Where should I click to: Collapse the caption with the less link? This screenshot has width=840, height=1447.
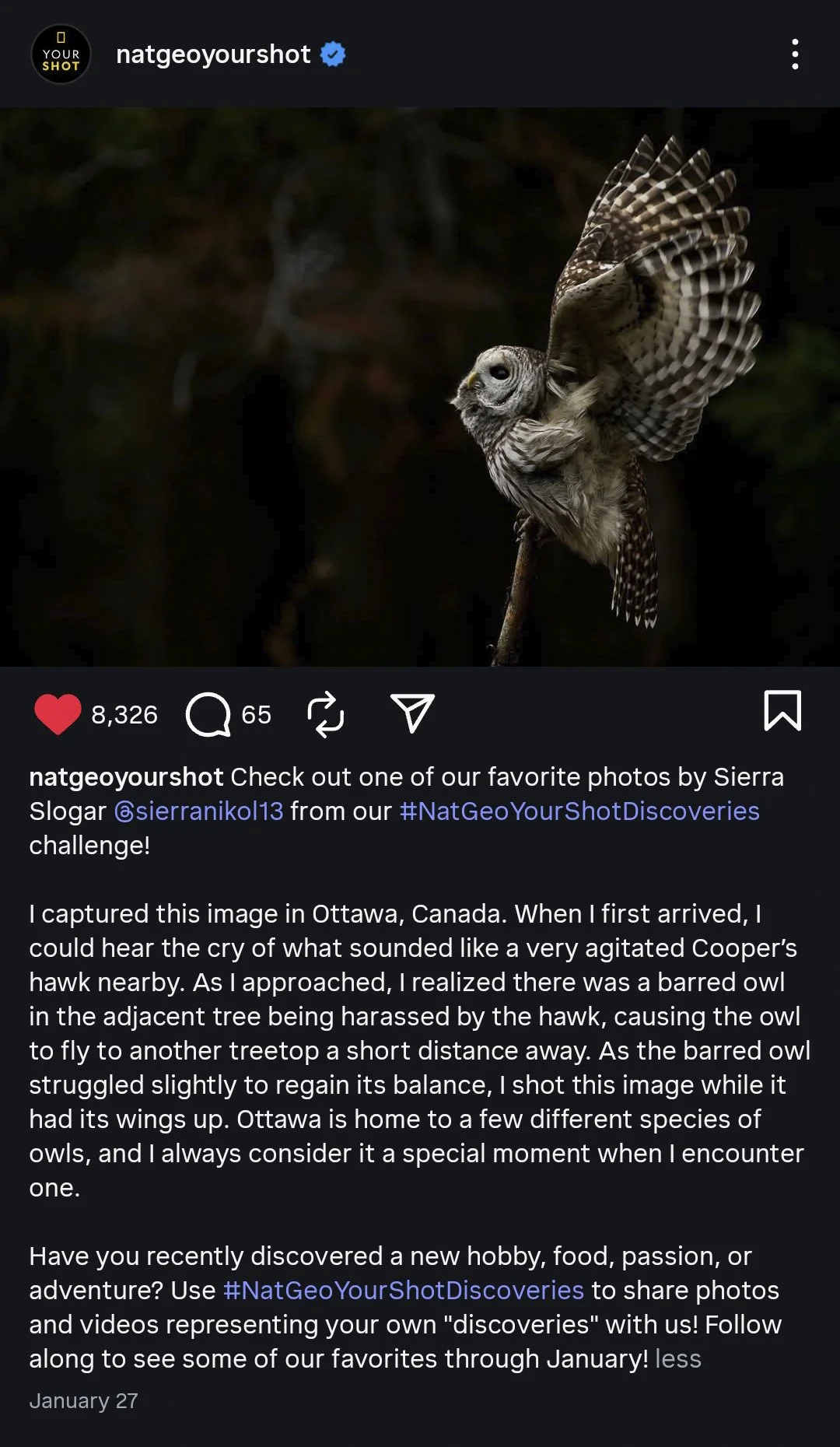pos(678,1358)
